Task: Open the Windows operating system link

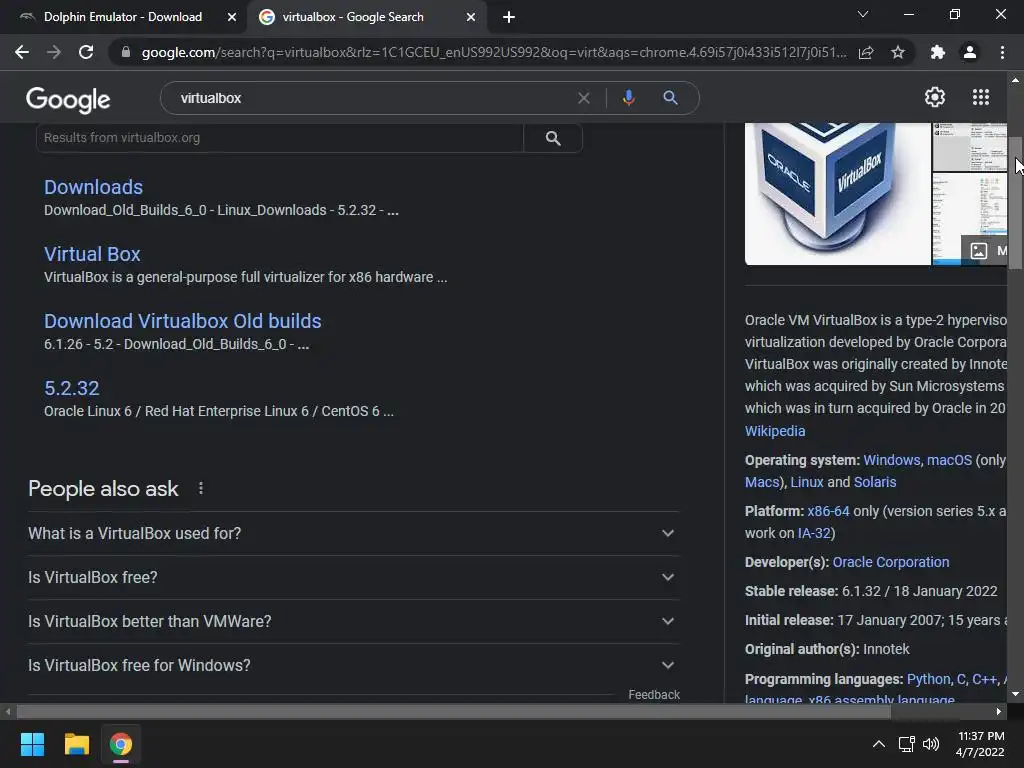Action: click(x=891, y=460)
